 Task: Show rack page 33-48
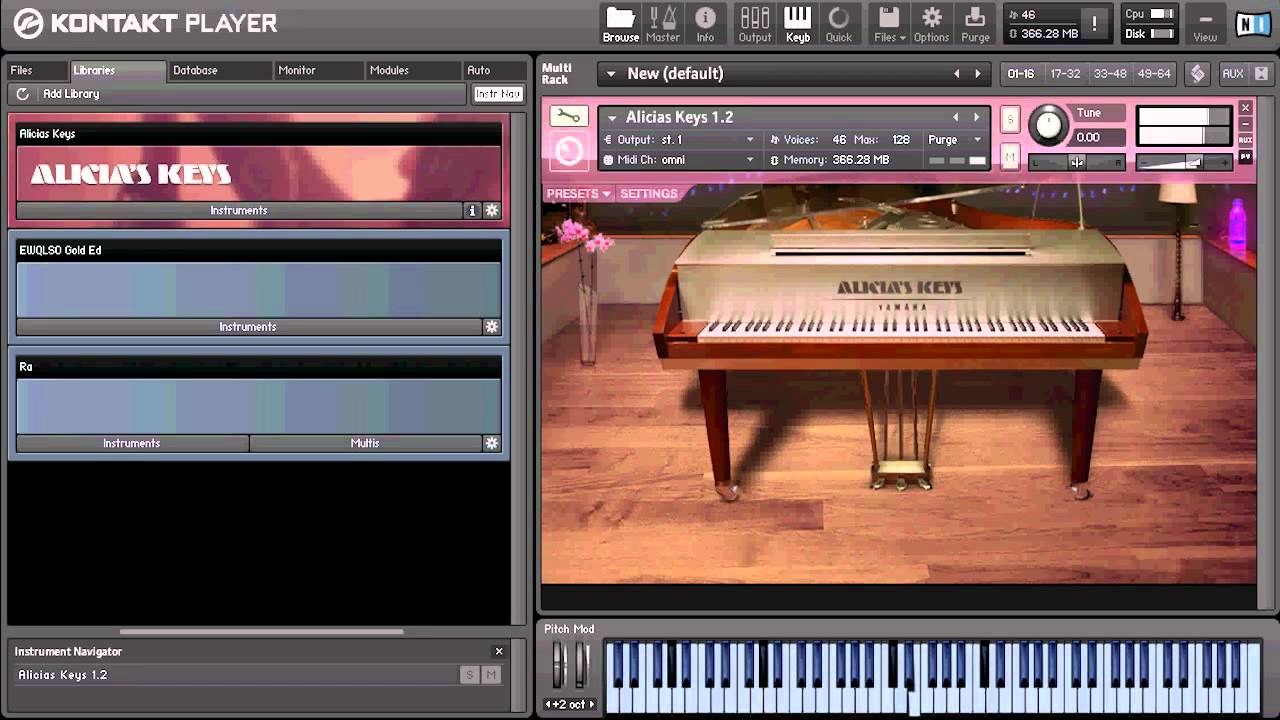tap(1110, 74)
